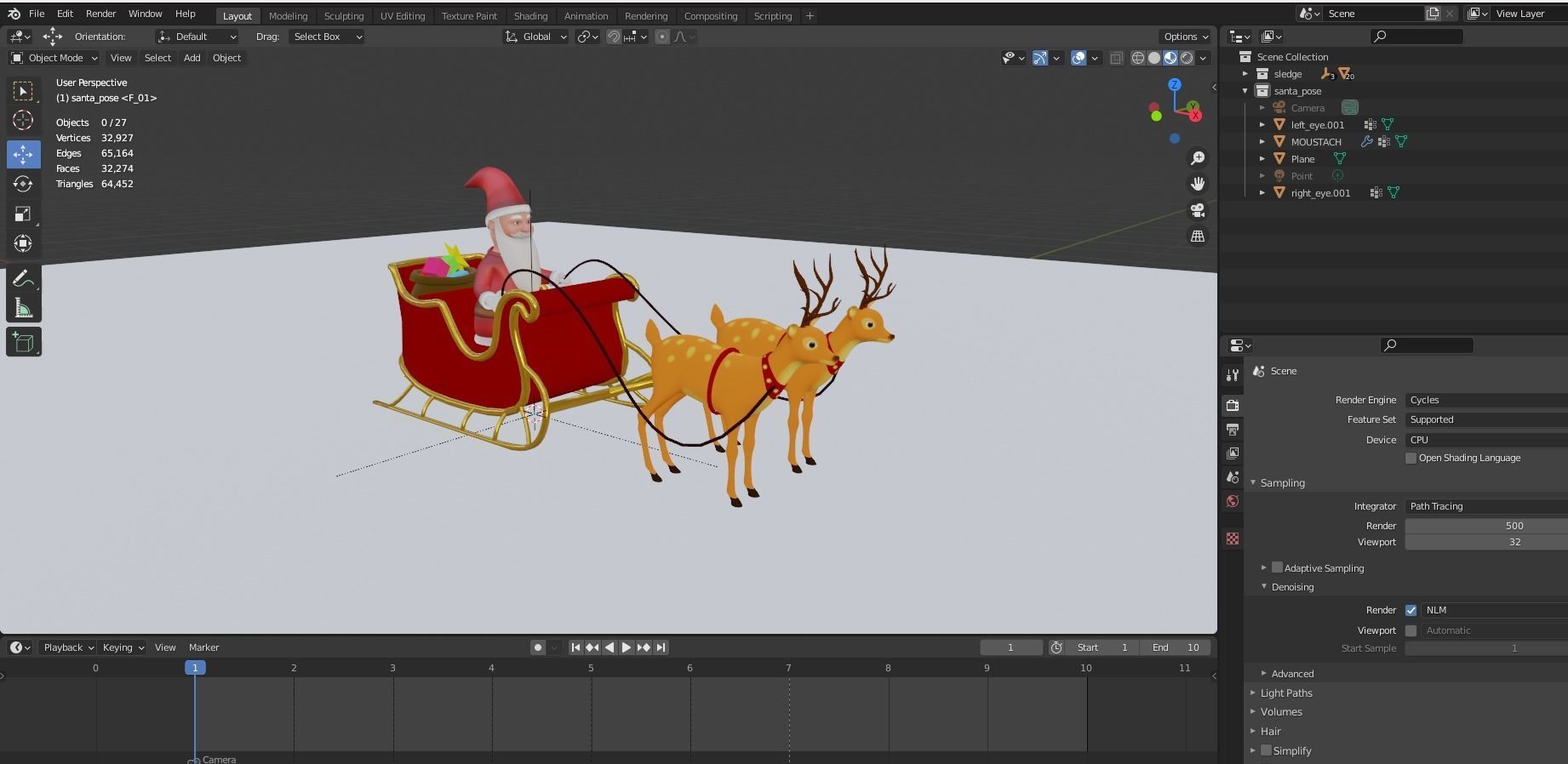Select the Add Cube tool

(x=24, y=342)
